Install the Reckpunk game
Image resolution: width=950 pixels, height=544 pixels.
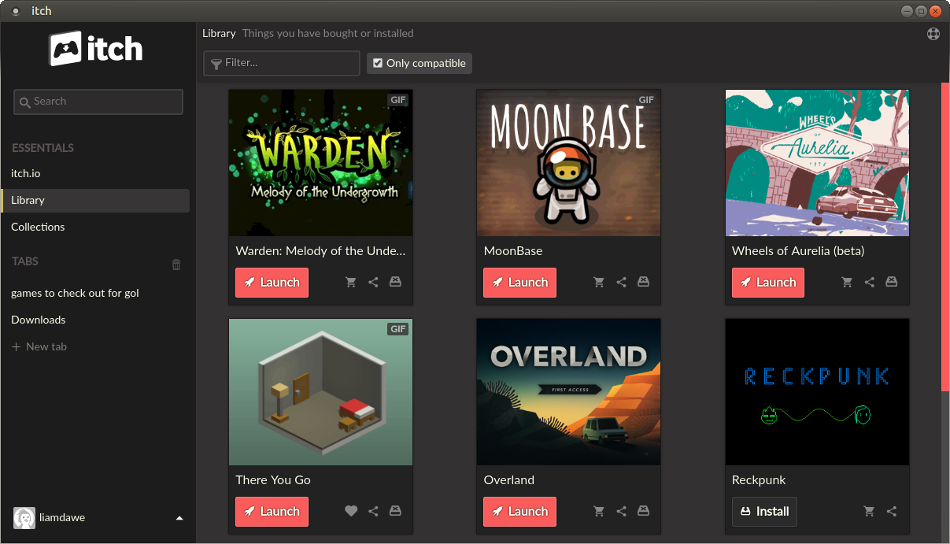(765, 512)
